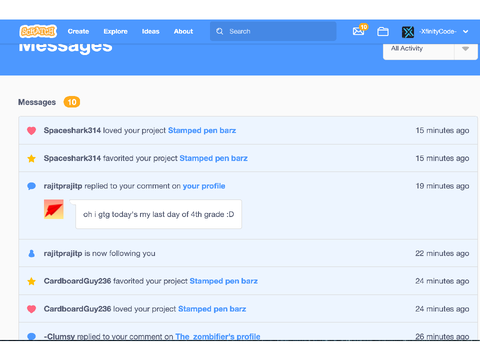This screenshot has height=360, width=480.
Task: Click the search magnifier icon
Action: (220, 31)
